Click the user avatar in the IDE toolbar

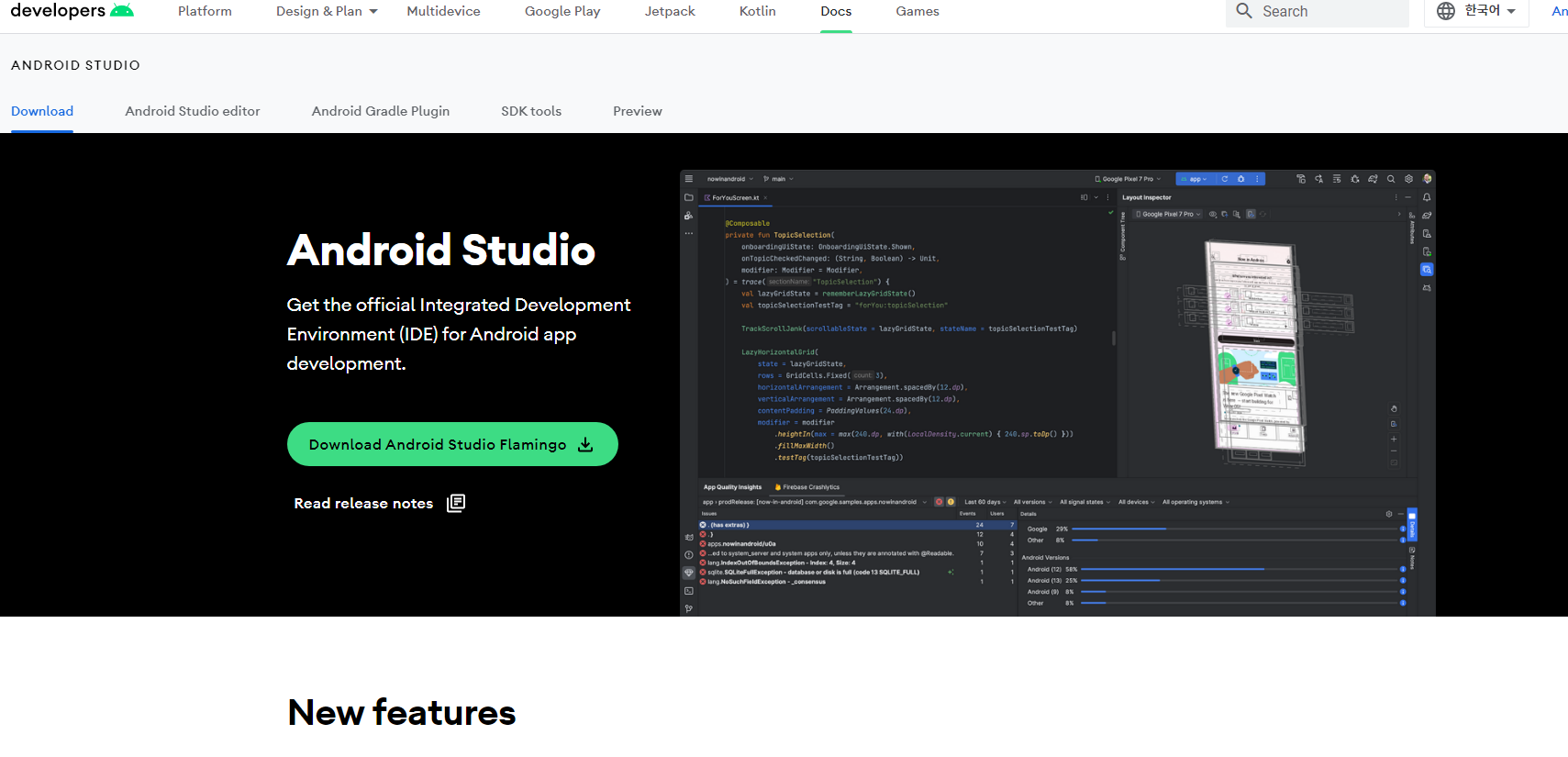(x=1427, y=179)
